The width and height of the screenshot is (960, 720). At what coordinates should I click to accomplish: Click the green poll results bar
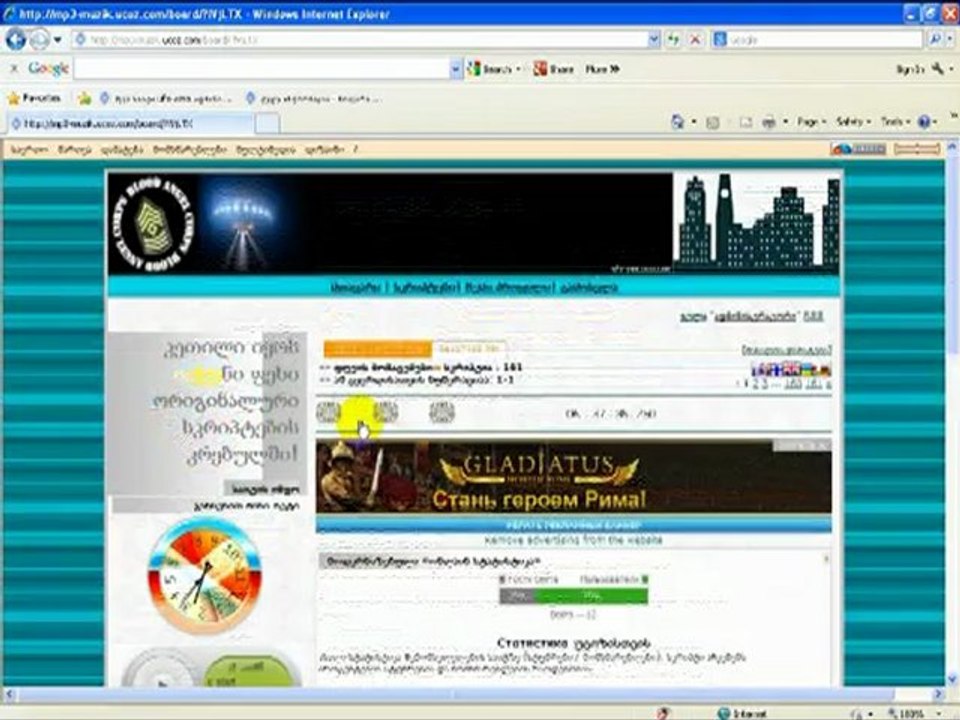591,596
